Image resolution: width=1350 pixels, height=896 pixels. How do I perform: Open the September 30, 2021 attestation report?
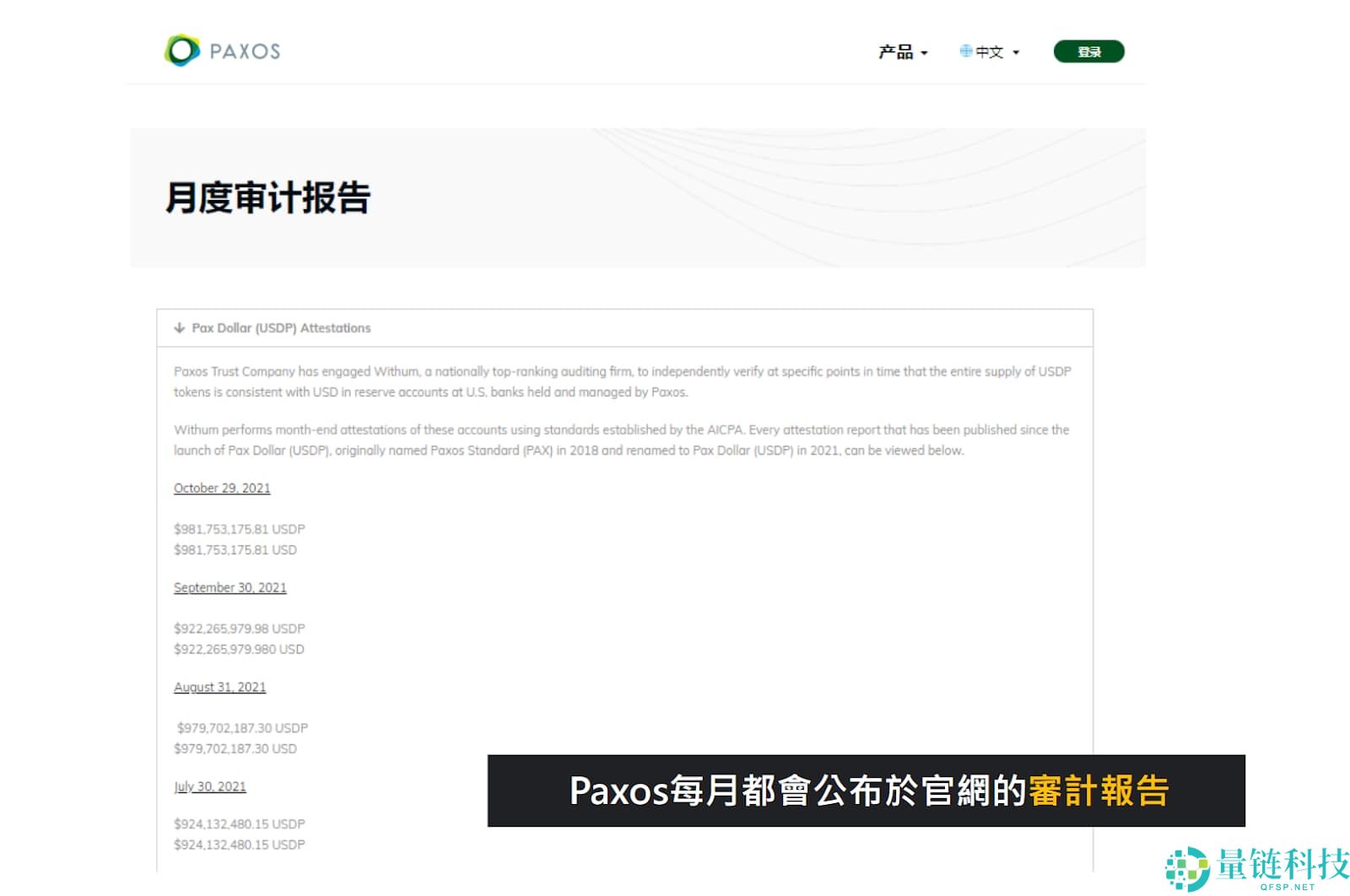click(229, 588)
